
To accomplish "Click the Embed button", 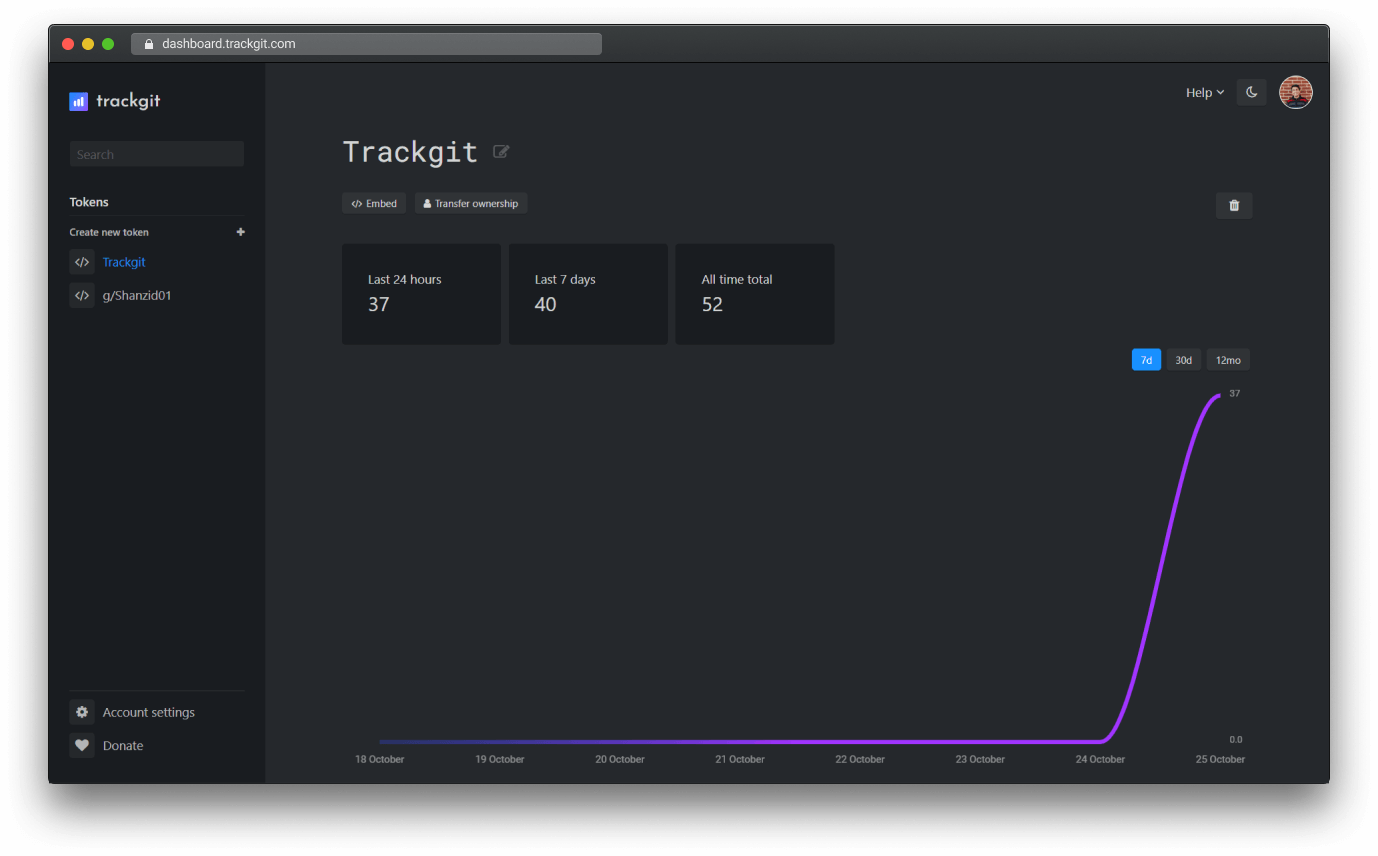I will pos(374,203).
